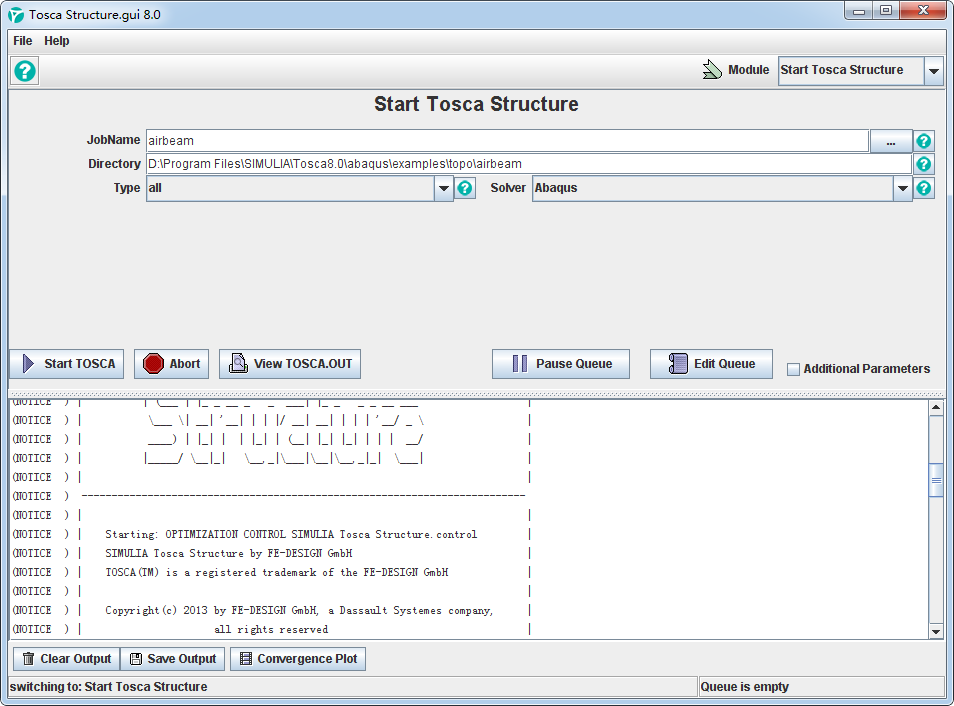The width and height of the screenshot is (954, 706).
Task: Click the output panel scrollbar thumb
Action: pyautogui.click(x=936, y=480)
